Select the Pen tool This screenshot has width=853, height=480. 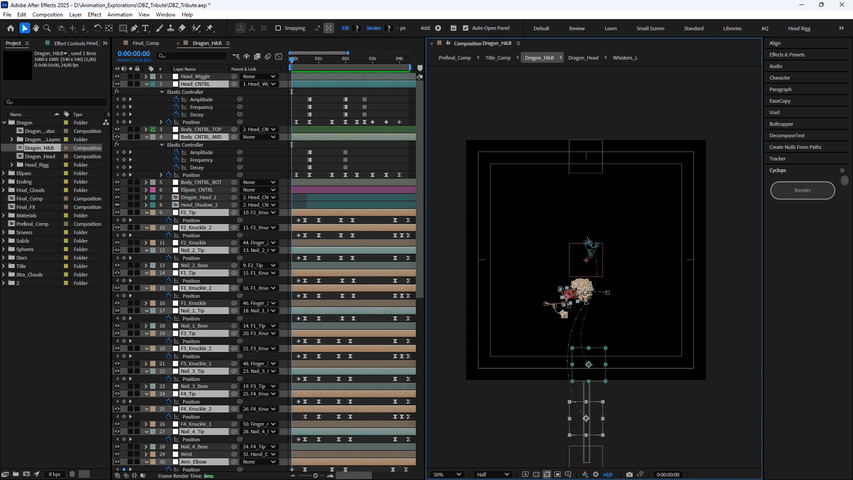(134, 28)
